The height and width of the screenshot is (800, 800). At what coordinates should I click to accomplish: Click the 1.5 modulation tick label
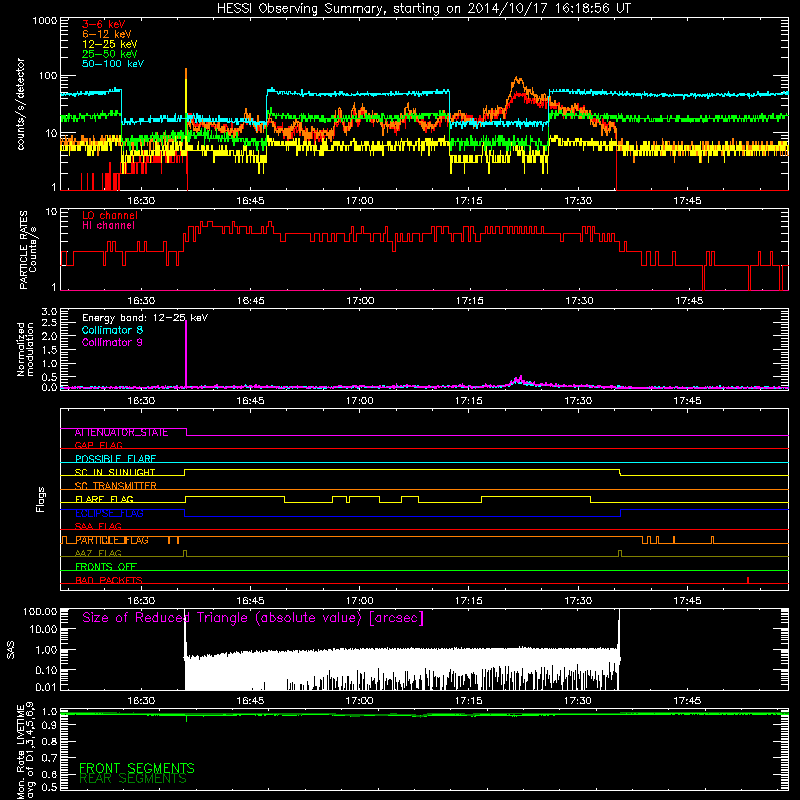pos(49,350)
